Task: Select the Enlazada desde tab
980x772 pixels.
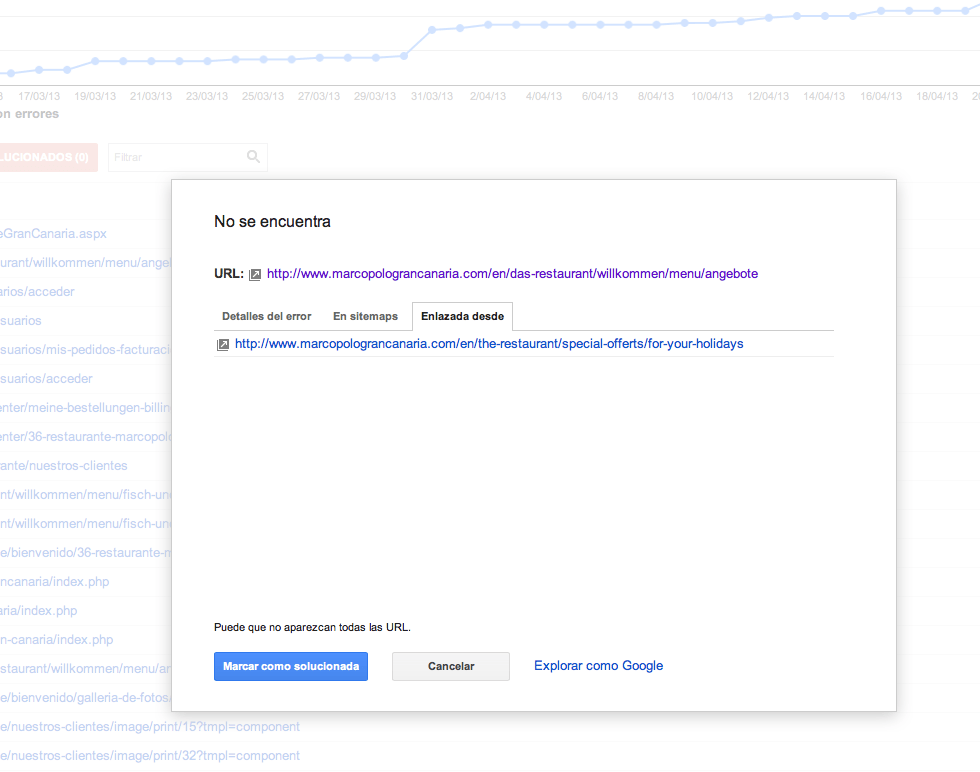Action: (x=462, y=316)
